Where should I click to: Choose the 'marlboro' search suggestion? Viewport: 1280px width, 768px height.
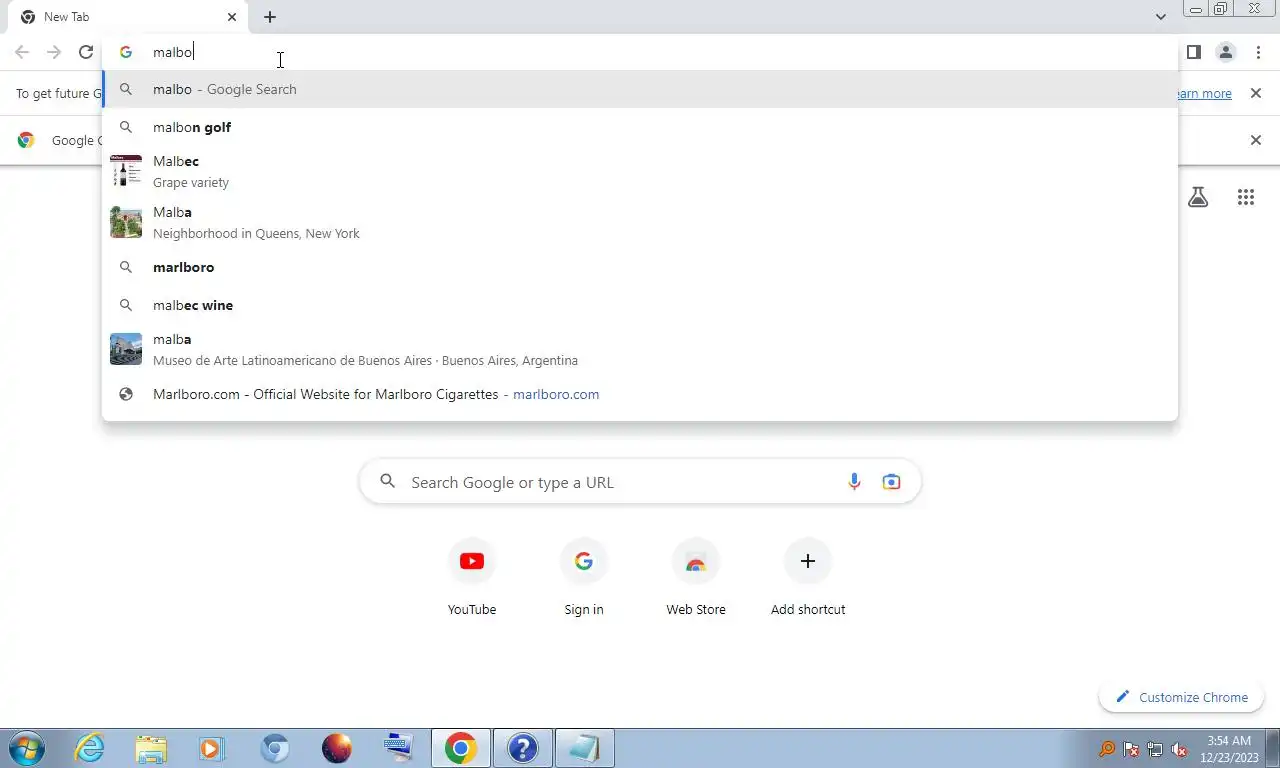(x=640, y=267)
